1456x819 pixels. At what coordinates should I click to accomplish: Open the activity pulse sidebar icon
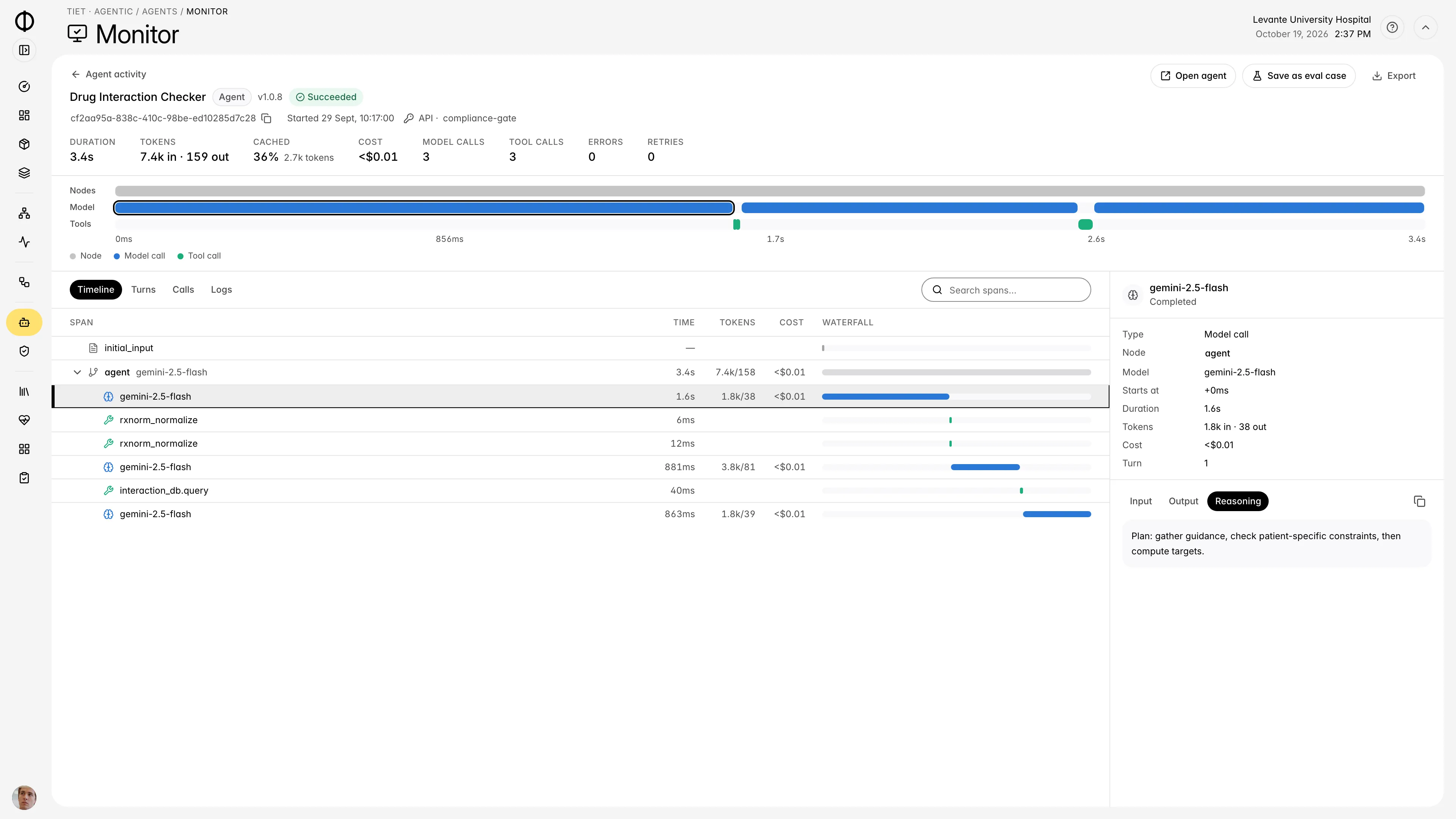pyautogui.click(x=24, y=242)
